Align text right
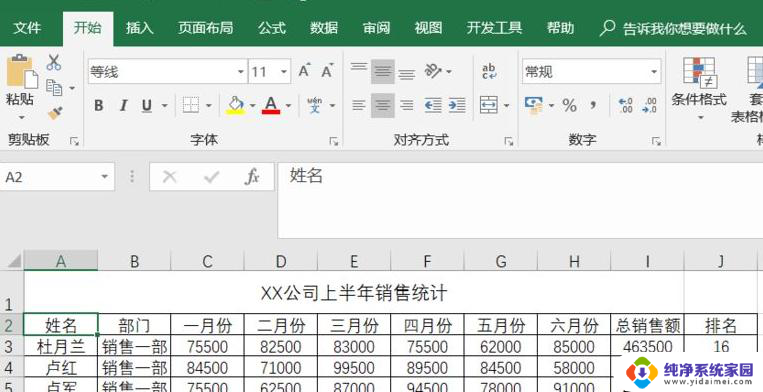Viewport: 763px width, 392px height. pyautogui.click(x=407, y=105)
